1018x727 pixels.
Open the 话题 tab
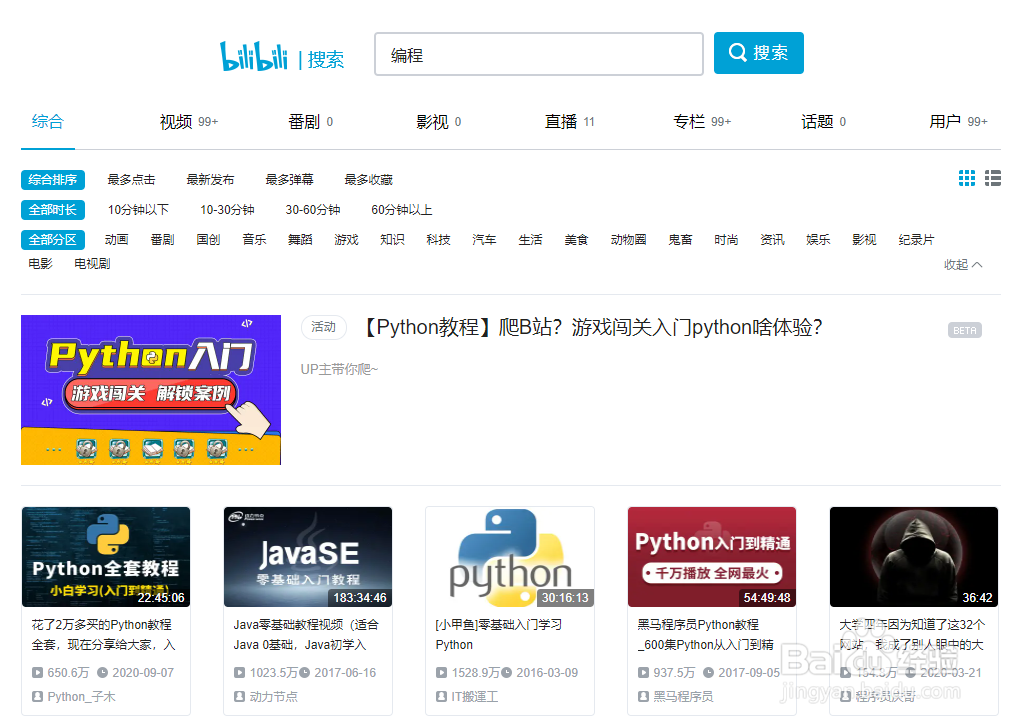click(x=823, y=122)
